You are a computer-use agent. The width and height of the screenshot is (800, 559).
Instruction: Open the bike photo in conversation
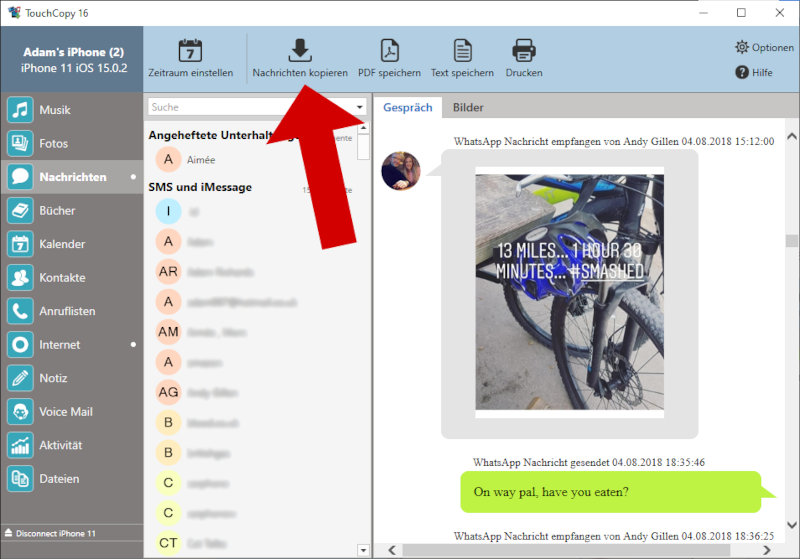[x=569, y=292]
